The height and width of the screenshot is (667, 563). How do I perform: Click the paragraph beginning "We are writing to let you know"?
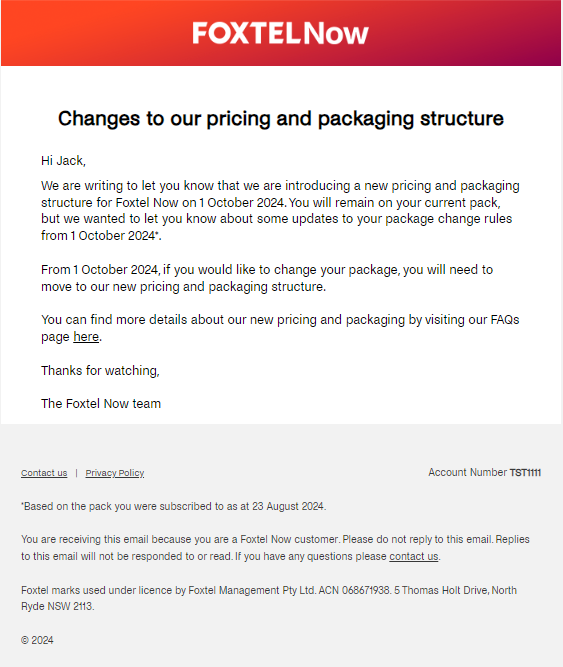tap(280, 211)
